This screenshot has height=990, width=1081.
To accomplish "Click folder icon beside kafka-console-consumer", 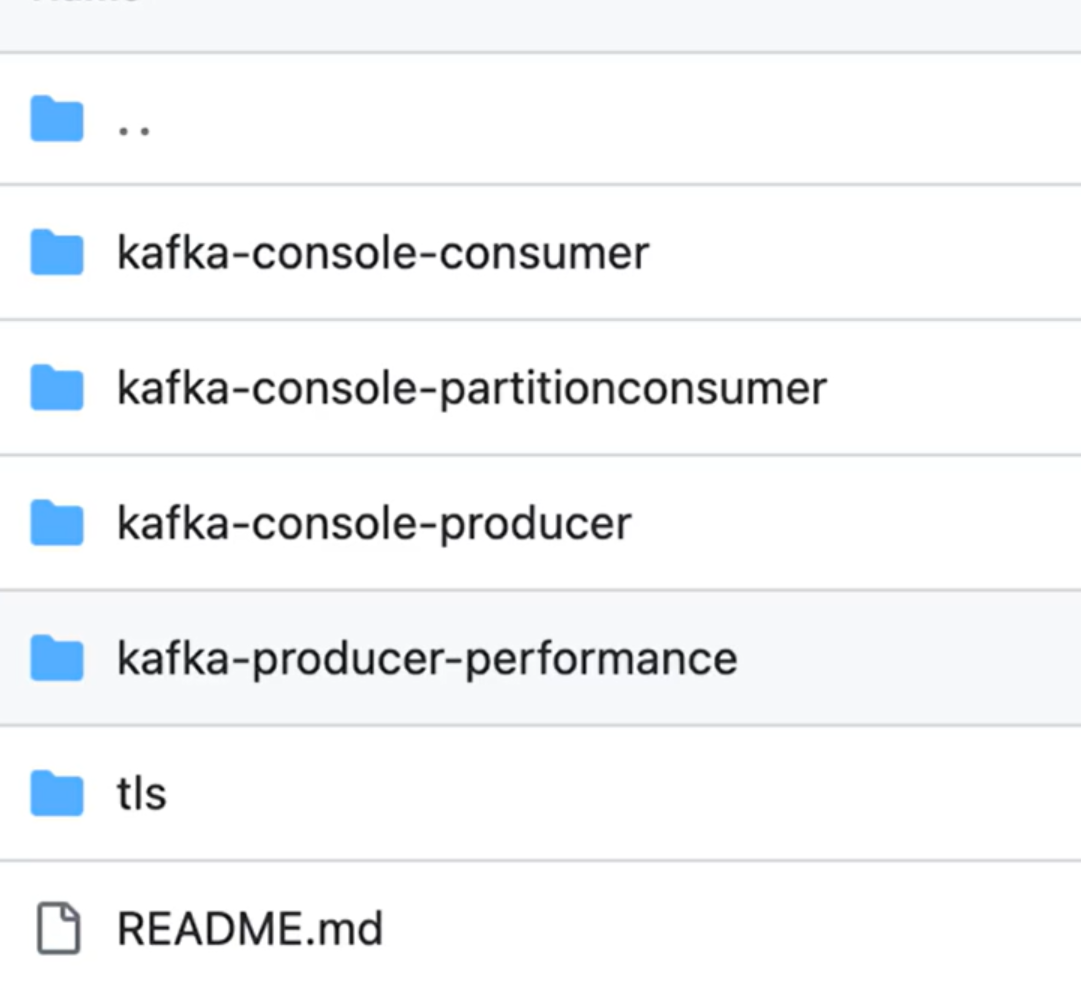I will 56,253.
